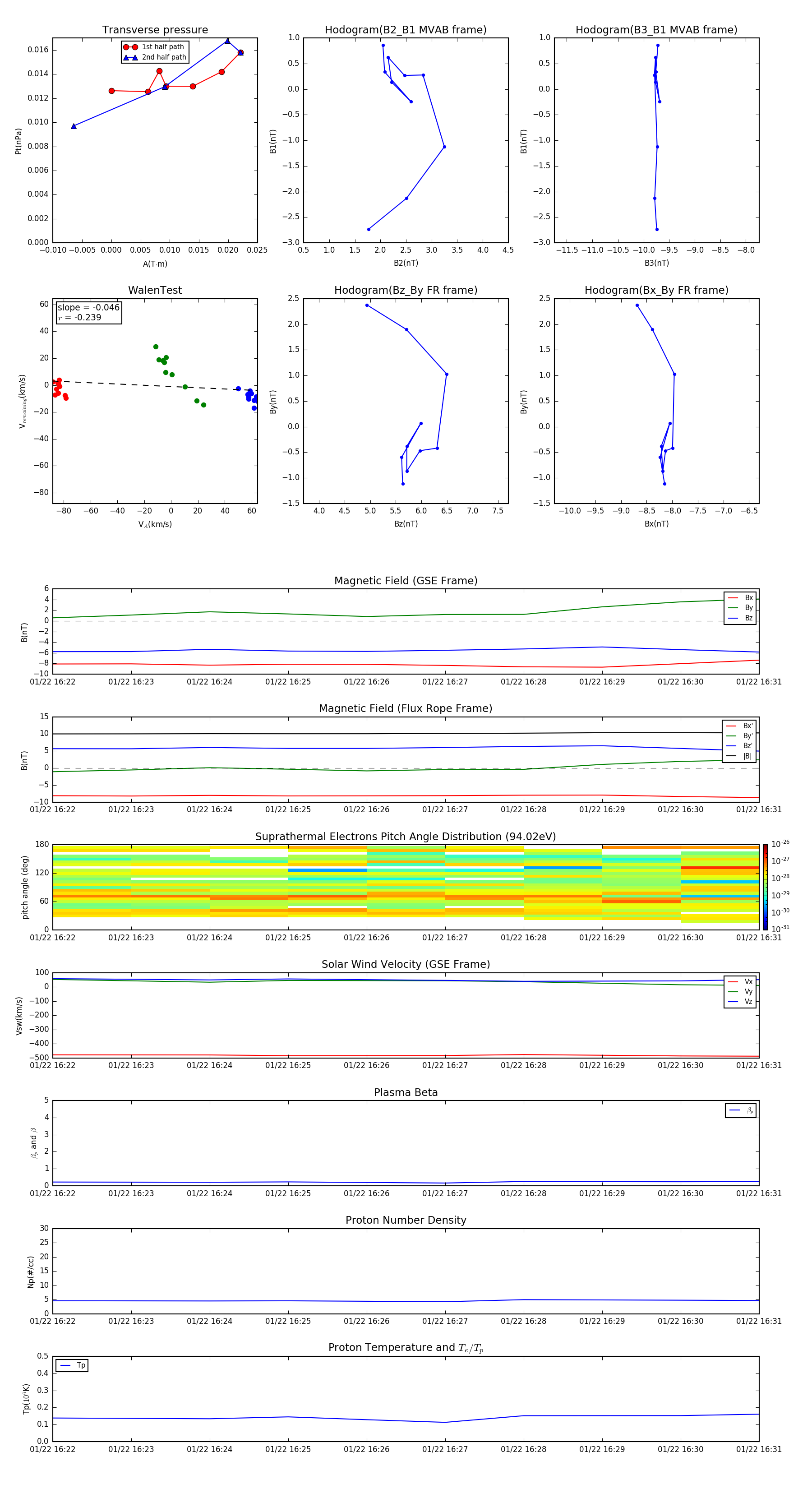Select the By' entry in Flux Rope legend

tap(739, 736)
